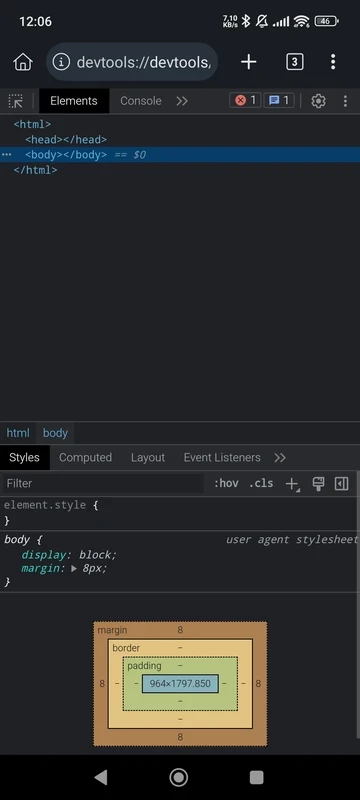Switch to the Computed tab
360x800 pixels.
click(x=85, y=458)
